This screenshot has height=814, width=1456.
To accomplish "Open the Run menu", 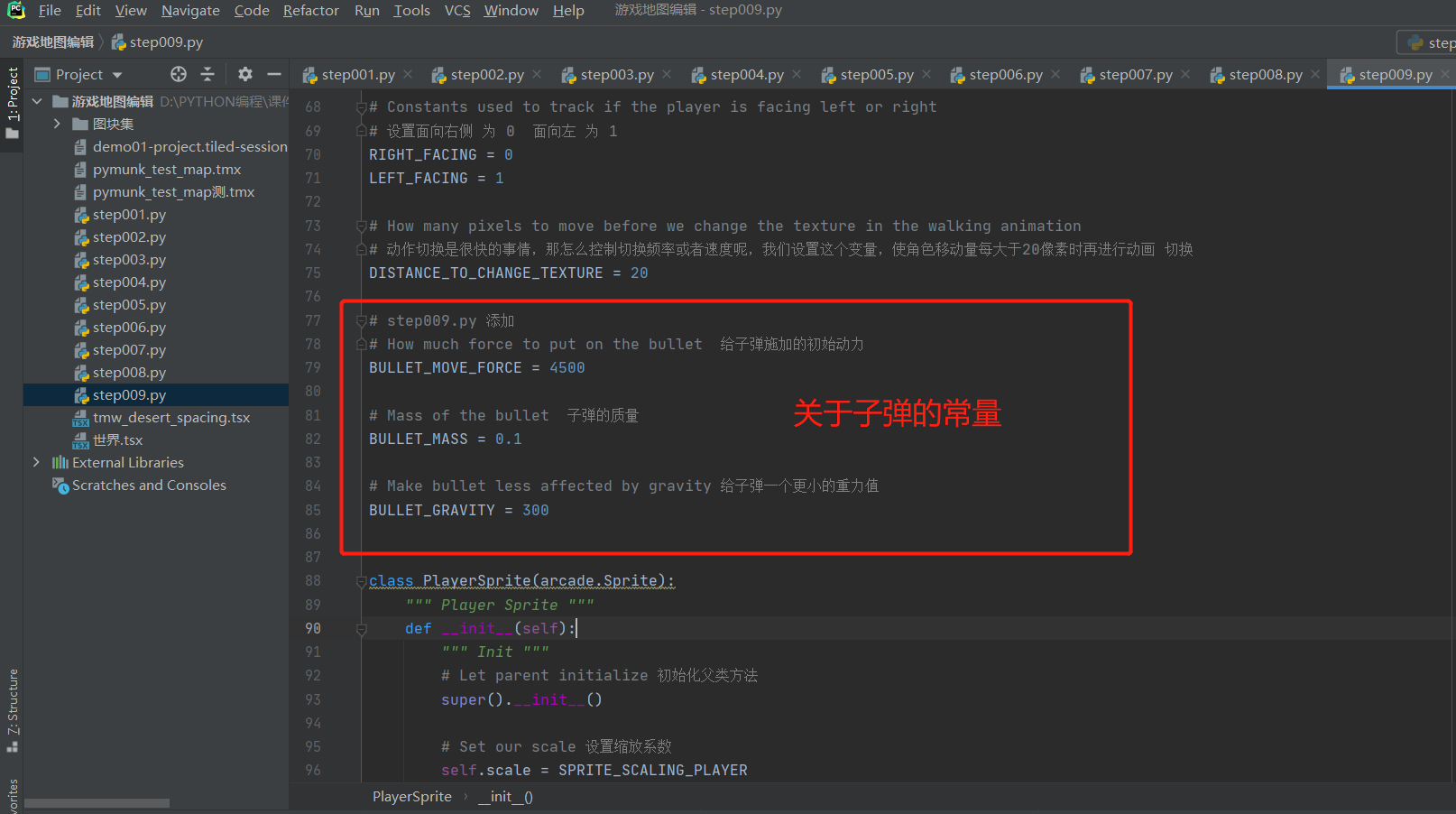I will pyautogui.click(x=366, y=10).
